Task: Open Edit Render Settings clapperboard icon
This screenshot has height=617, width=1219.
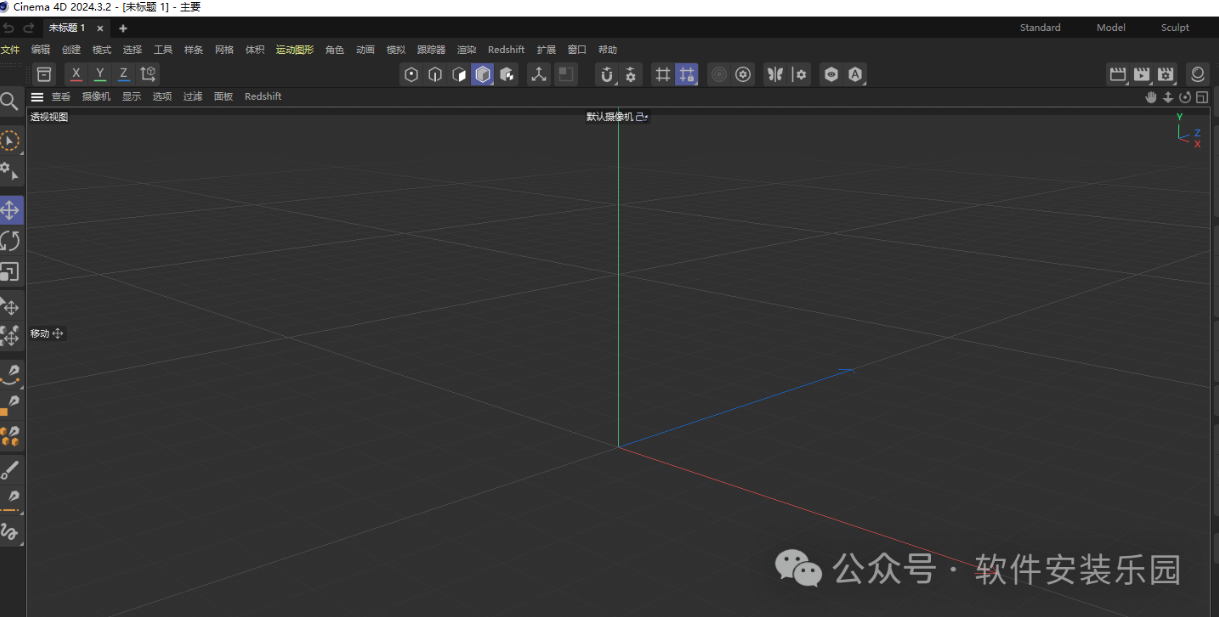Action: [x=1165, y=74]
